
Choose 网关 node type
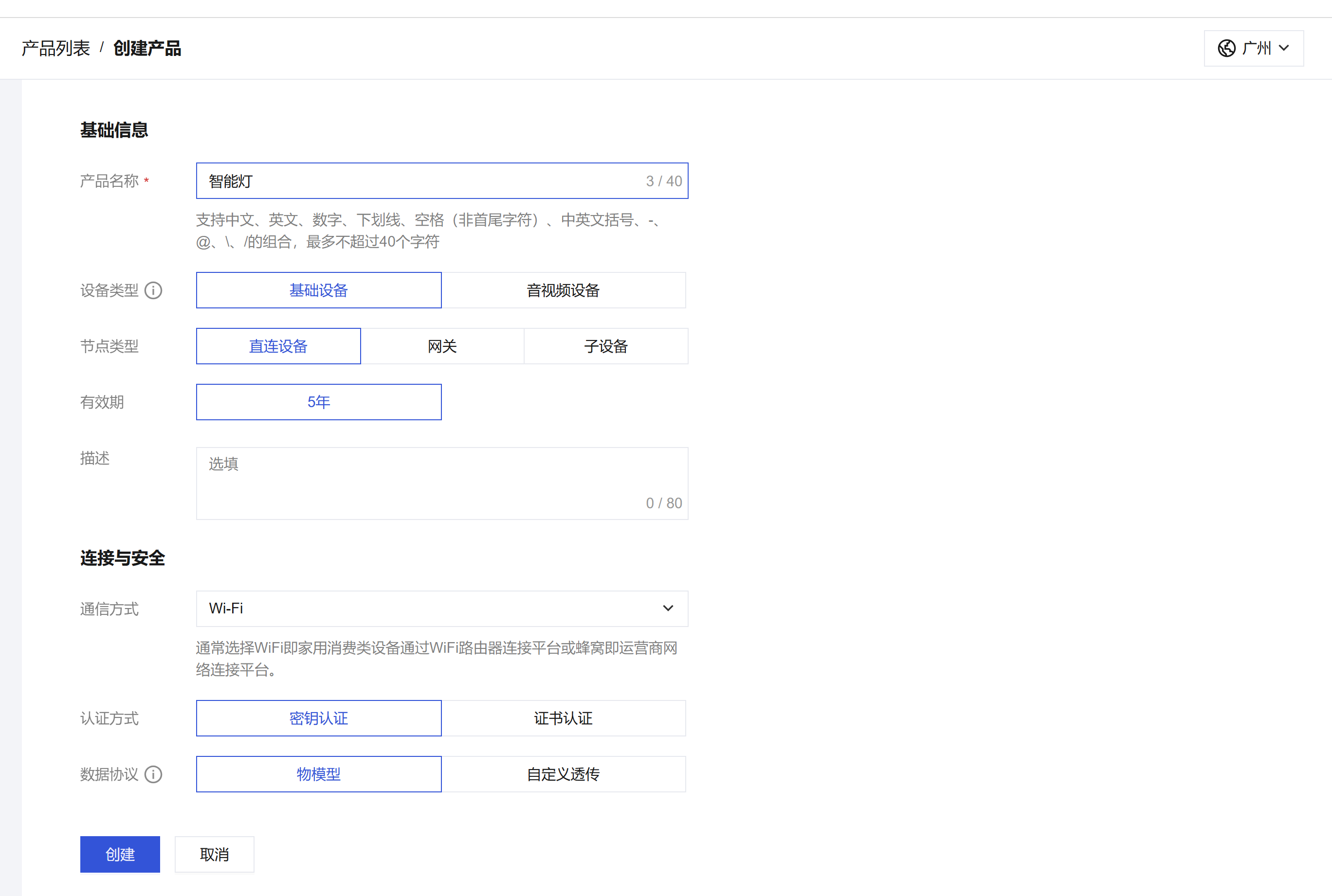coord(442,346)
